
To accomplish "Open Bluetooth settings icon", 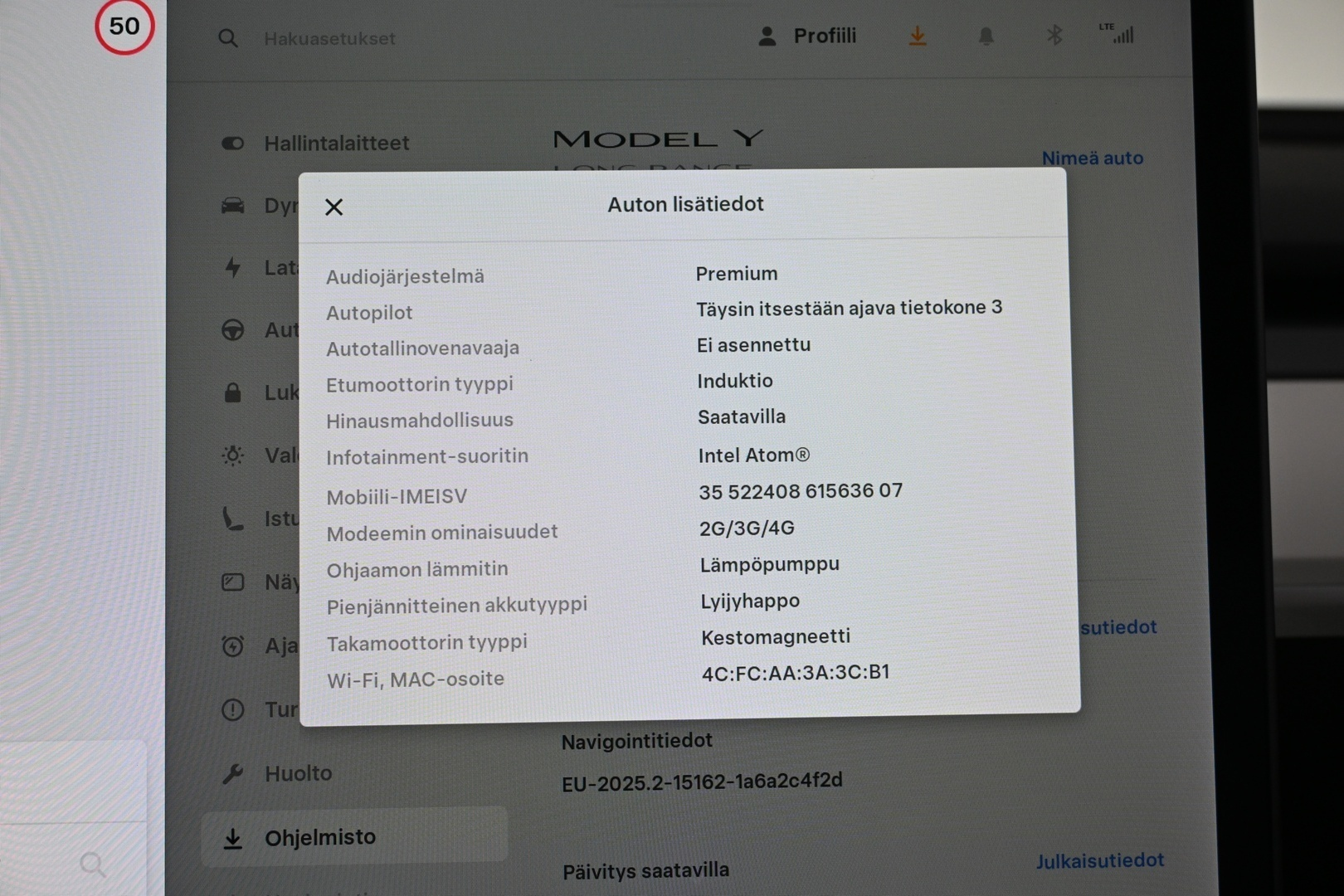I will tap(1054, 35).
